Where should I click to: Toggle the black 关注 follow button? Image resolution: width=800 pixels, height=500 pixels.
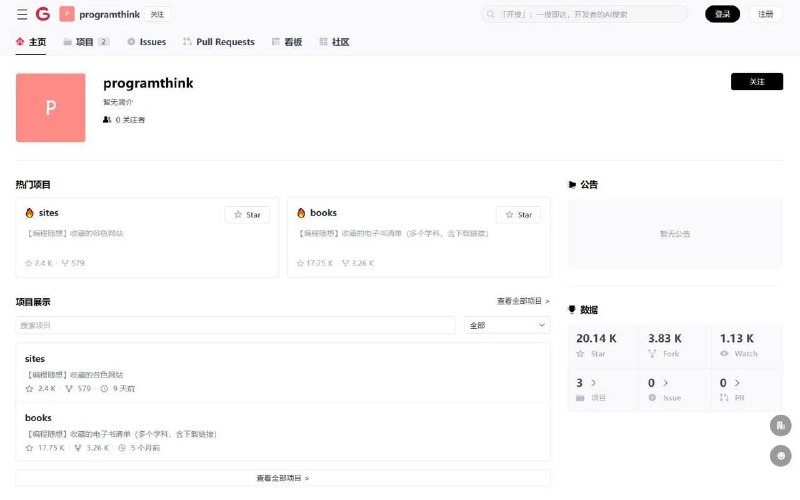pyautogui.click(x=756, y=82)
